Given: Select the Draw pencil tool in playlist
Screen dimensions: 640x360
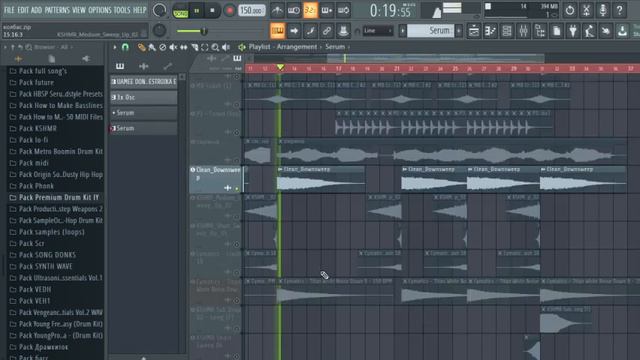Looking at the screenshot, I should [x=141, y=47].
